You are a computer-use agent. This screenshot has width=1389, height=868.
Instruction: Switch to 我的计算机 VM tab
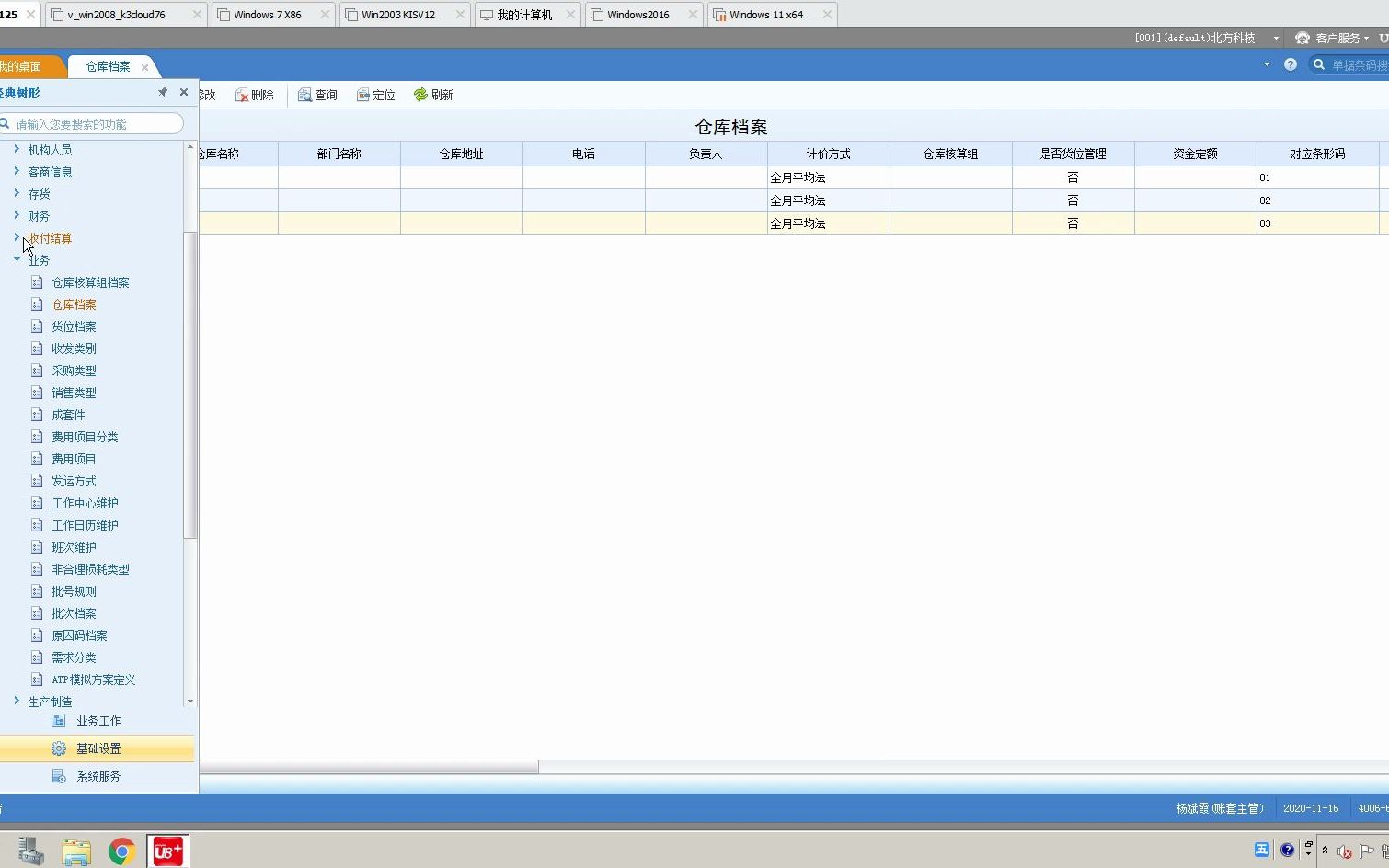click(x=524, y=15)
